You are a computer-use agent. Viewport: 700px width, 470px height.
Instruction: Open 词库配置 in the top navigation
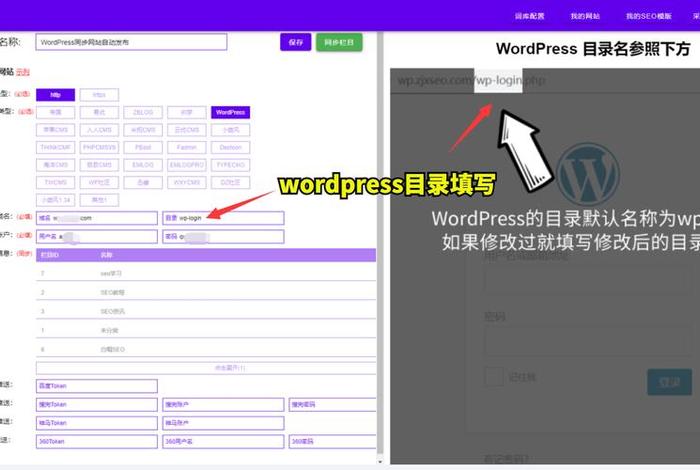(529, 16)
